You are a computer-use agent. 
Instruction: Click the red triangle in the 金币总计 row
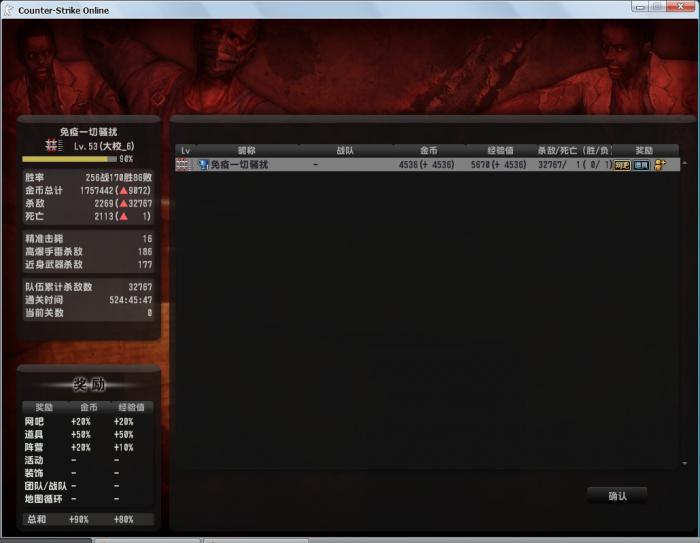[x=124, y=190]
